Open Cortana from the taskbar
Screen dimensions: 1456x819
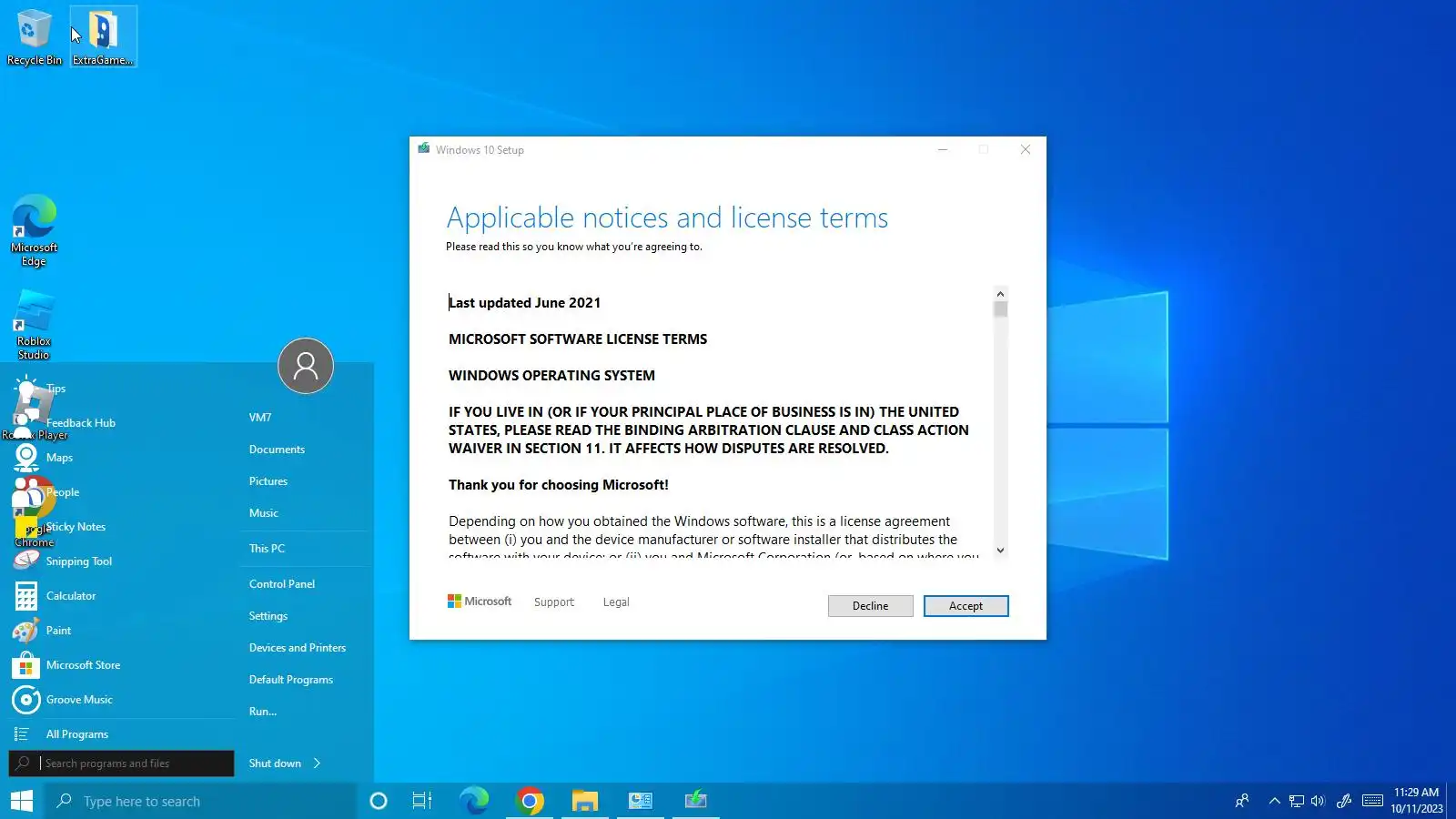379,801
